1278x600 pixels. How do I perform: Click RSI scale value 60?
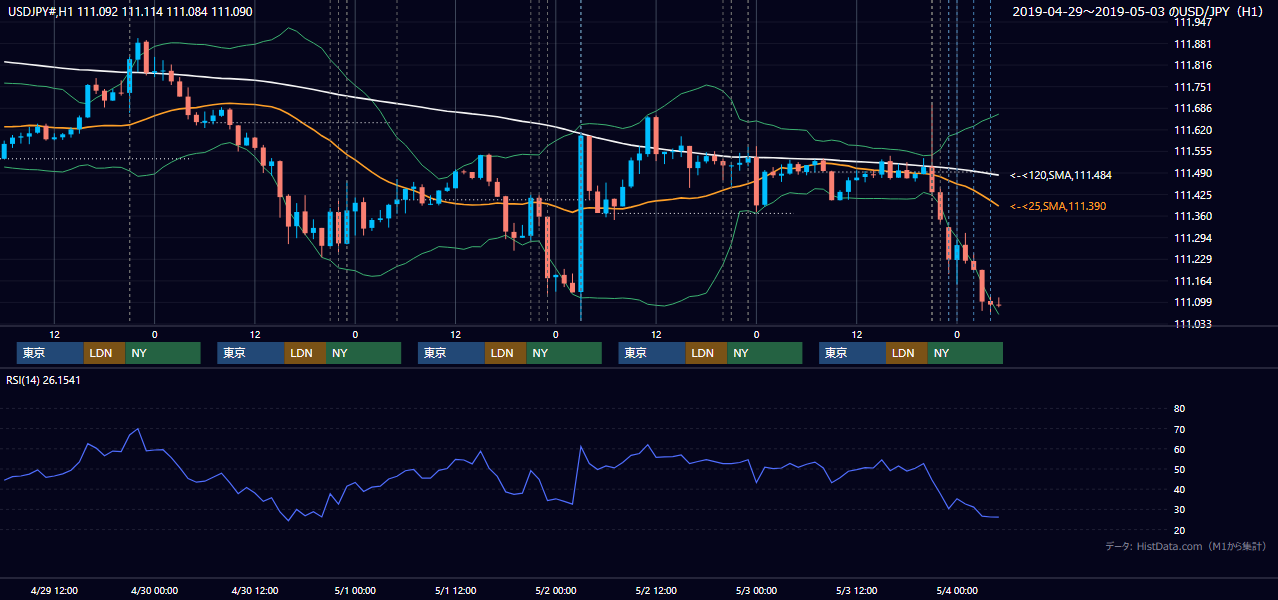pos(1179,449)
